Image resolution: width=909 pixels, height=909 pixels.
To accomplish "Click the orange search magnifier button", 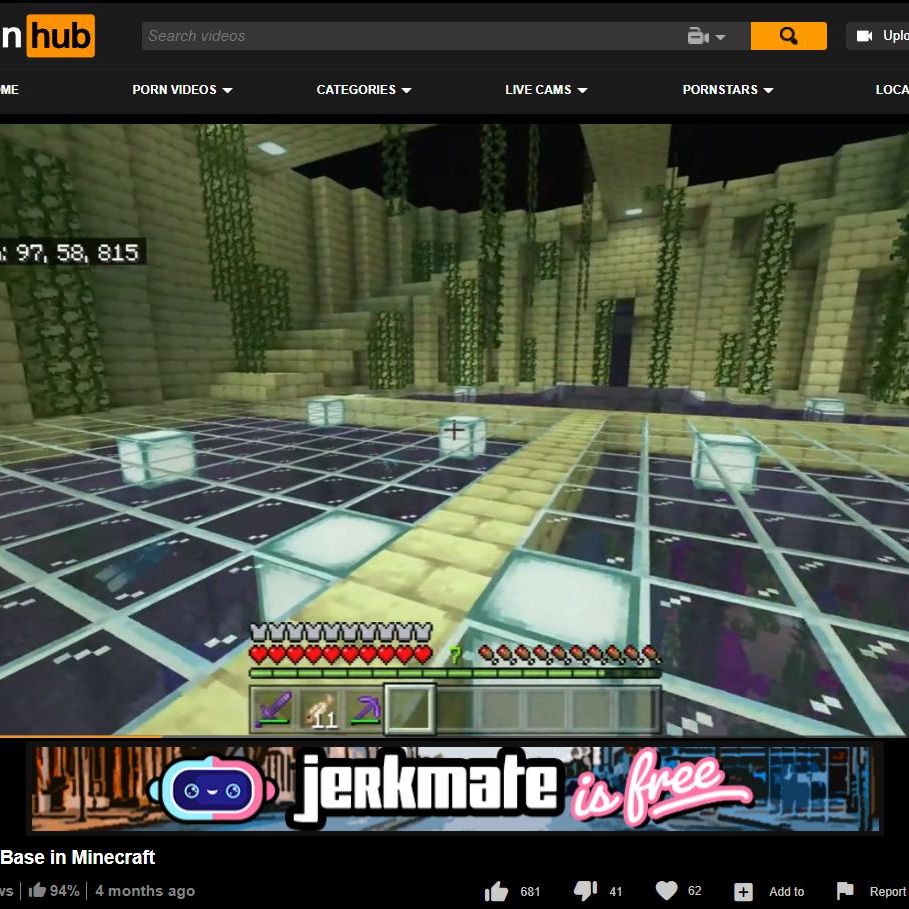I will (x=788, y=36).
